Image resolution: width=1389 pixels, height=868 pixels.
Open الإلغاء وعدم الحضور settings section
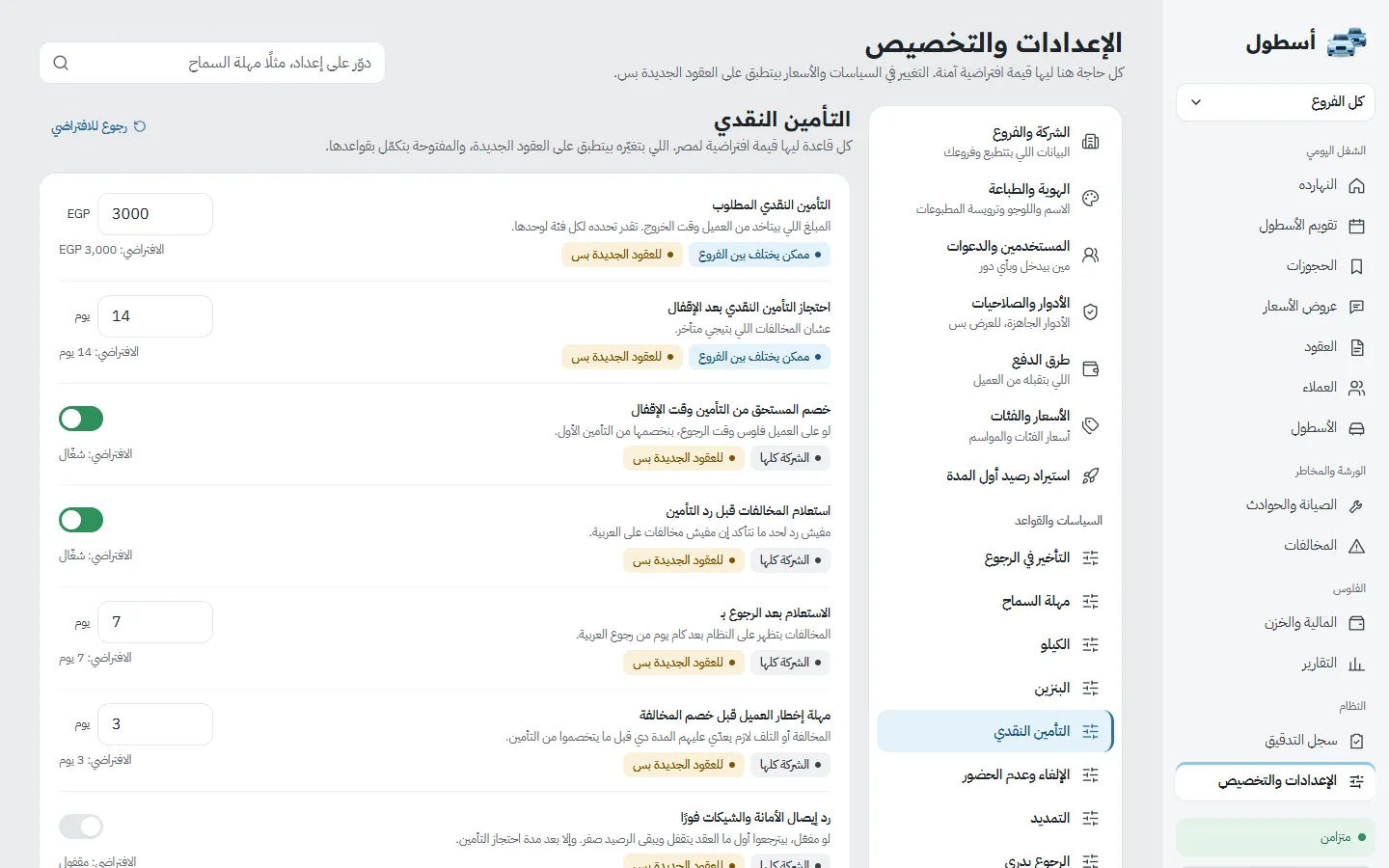coord(994,774)
